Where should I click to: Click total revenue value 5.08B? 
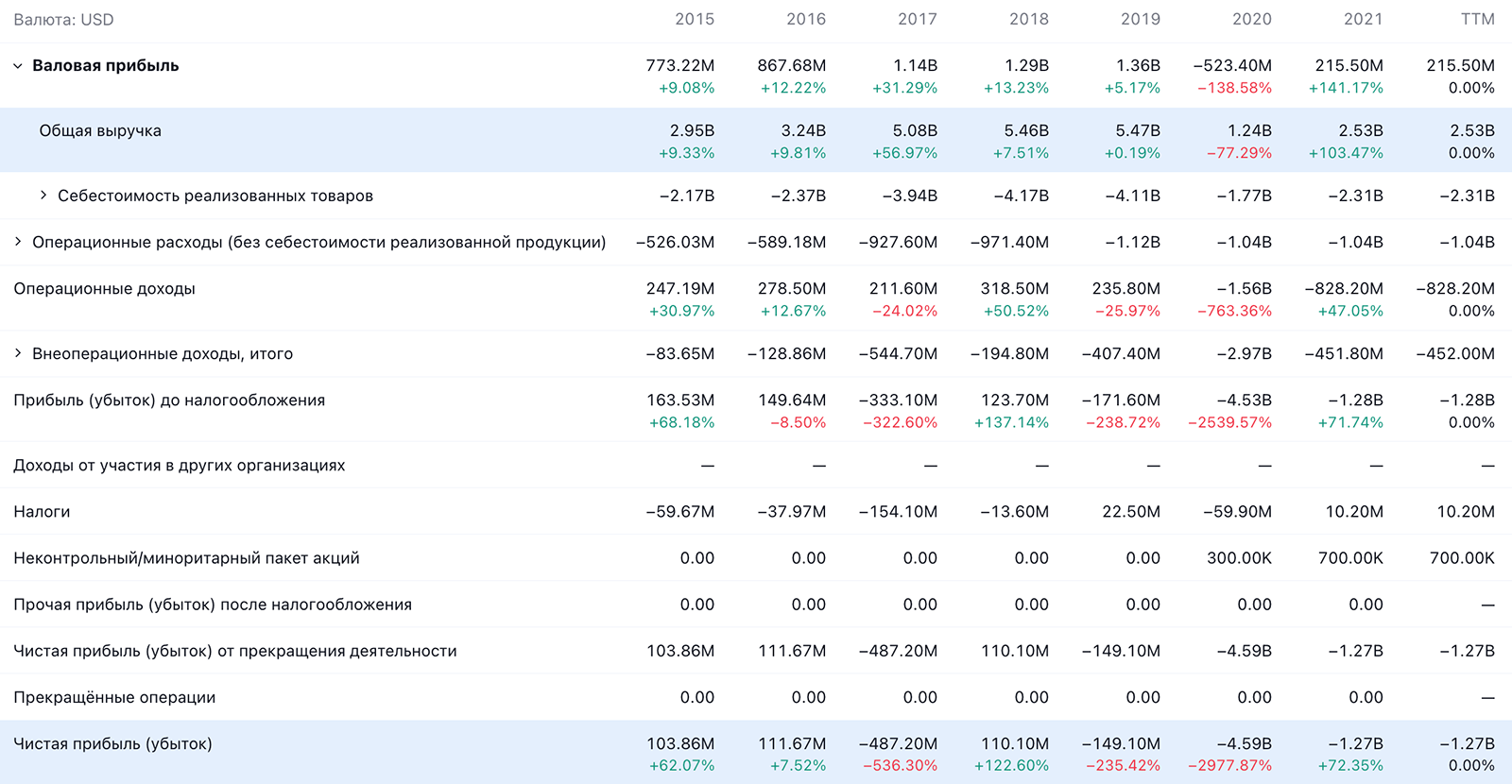(x=916, y=131)
